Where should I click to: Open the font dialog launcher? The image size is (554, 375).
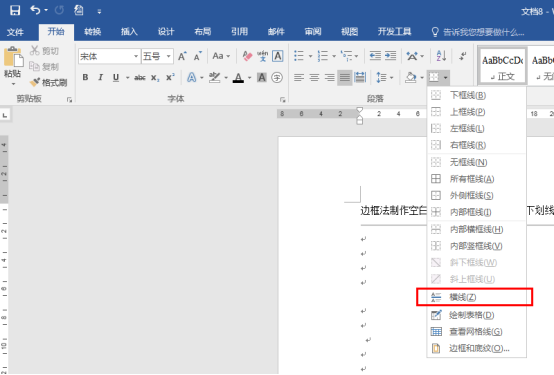(x=282, y=100)
